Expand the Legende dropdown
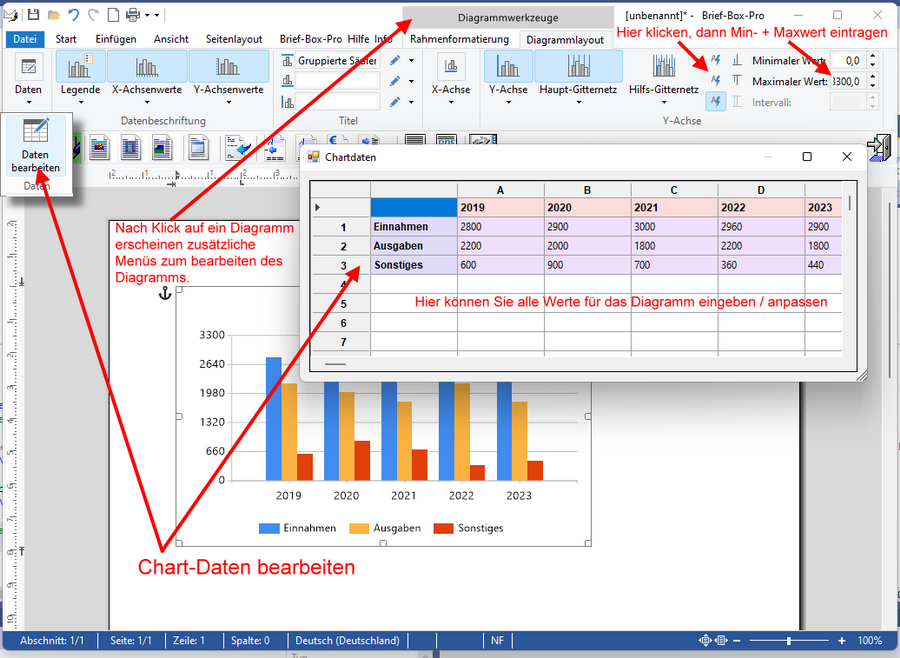The width and height of the screenshot is (900, 658). tap(80, 75)
